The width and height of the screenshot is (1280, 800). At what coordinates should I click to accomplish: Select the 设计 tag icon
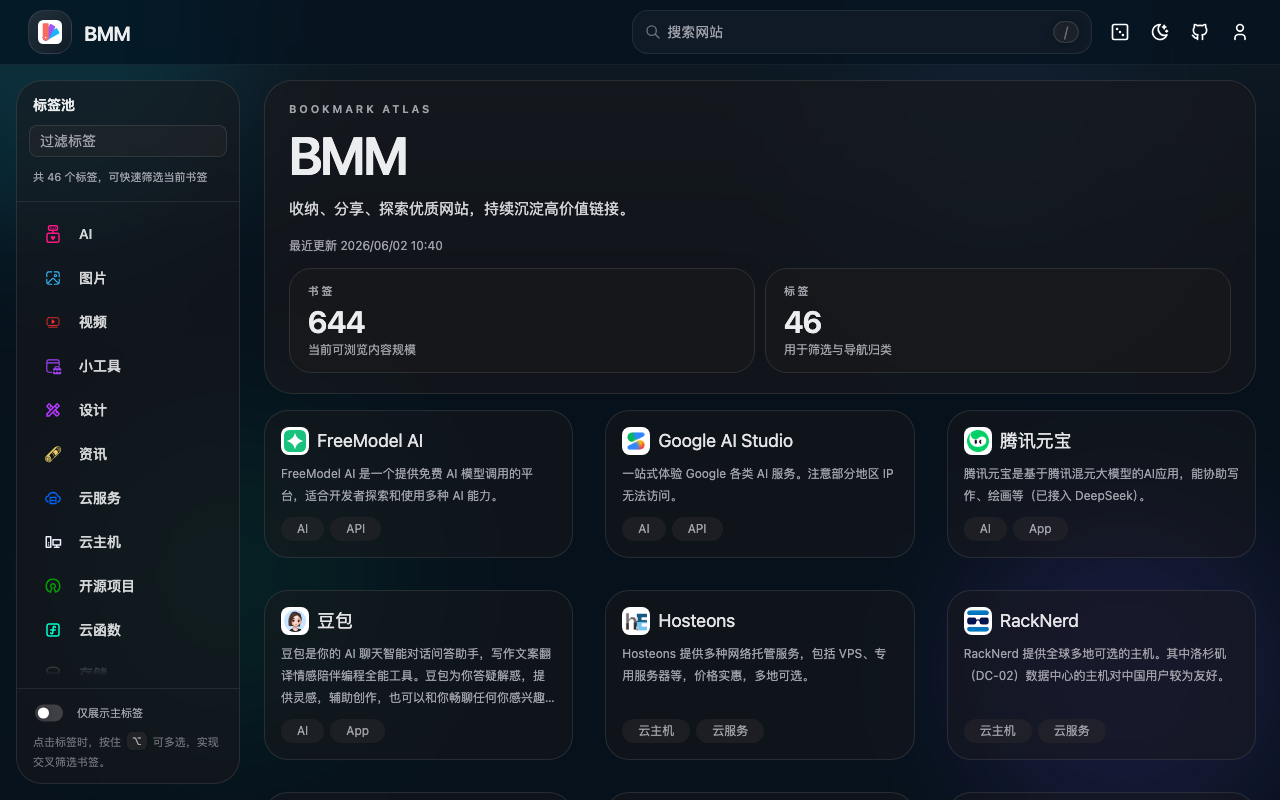pos(53,410)
